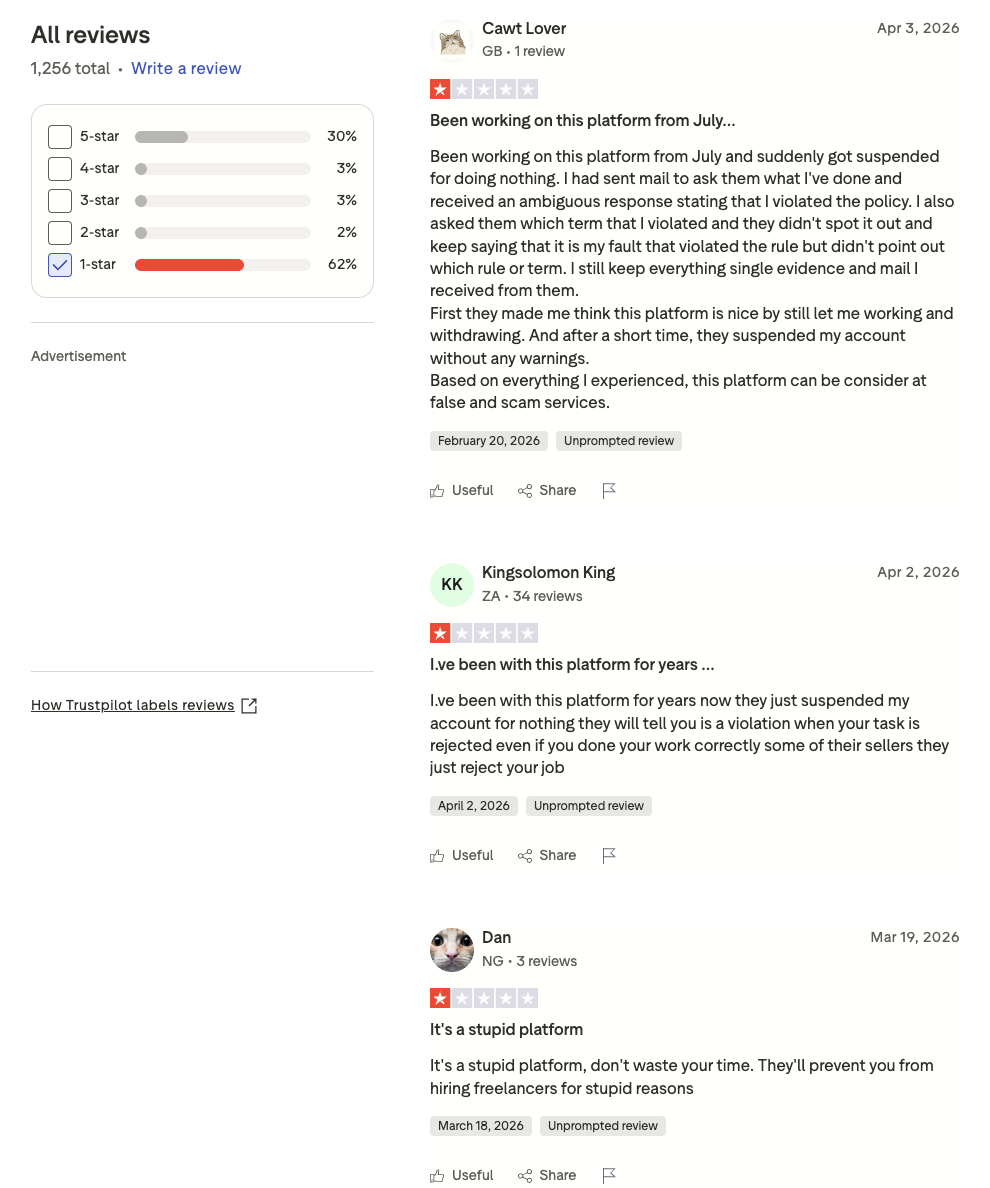Viewport: 990px width, 1188px height.
Task: Open Cawt Lover's cat avatar
Action: pos(452,41)
